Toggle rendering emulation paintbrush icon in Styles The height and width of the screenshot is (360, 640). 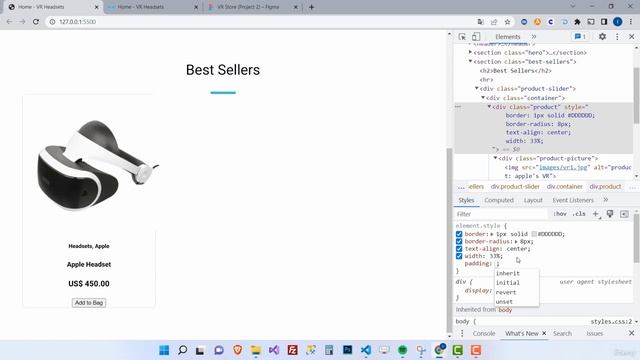point(610,214)
